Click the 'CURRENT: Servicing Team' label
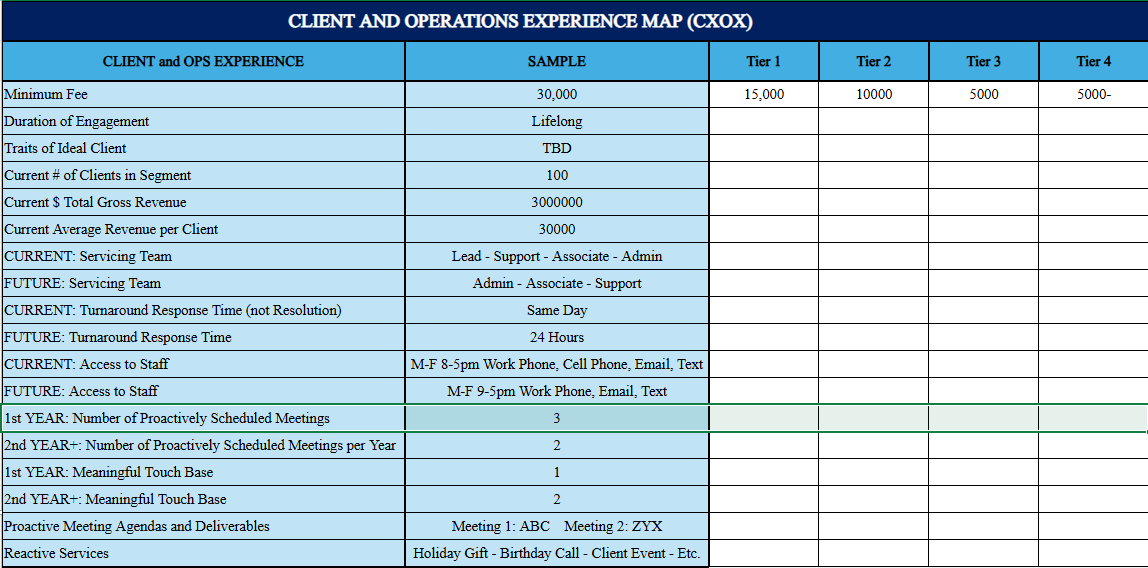 (204, 257)
